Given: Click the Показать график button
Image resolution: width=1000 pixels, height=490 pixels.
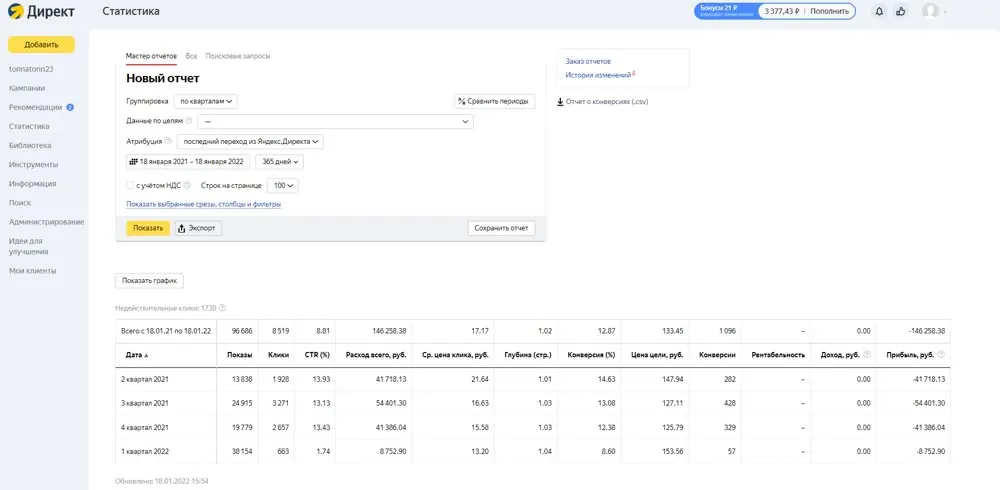Looking at the screenshot, I should click(x=149, y=281).
